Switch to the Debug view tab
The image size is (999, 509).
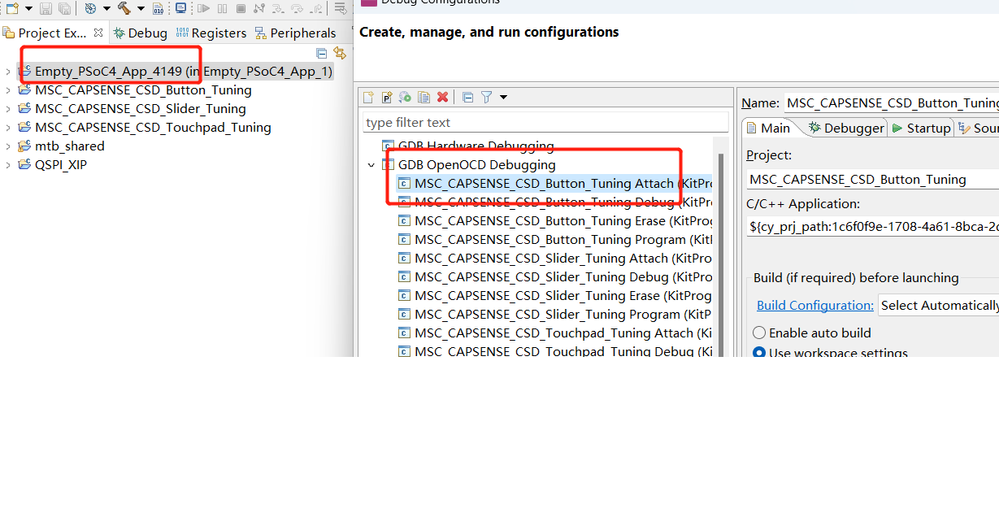[x=140, y=32]
